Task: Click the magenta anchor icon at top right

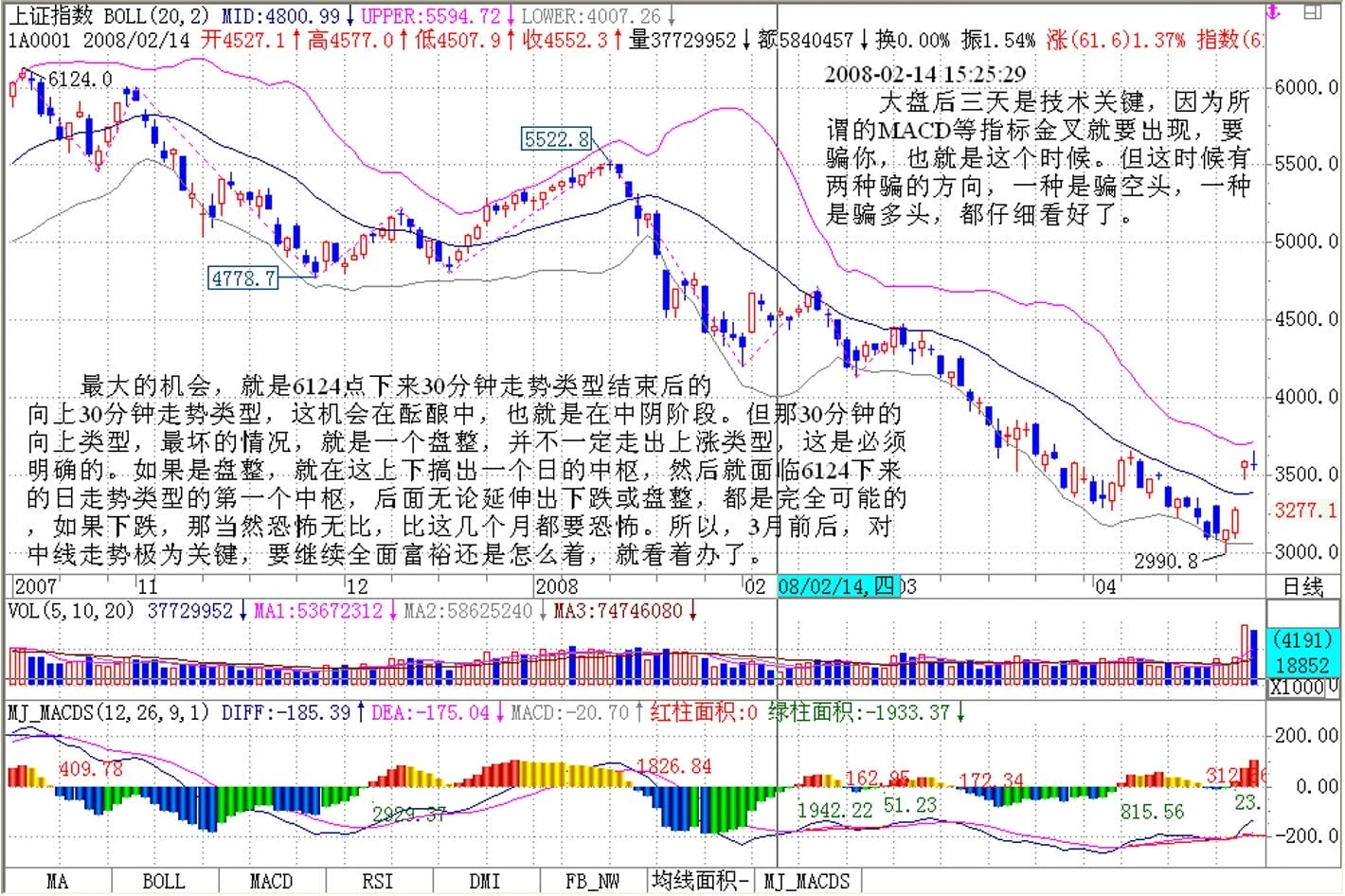Action: [x=1274, y=11]
